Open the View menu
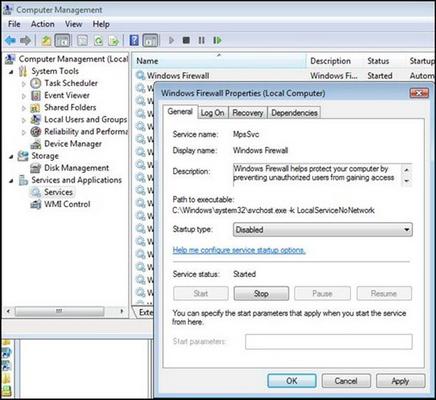 [x=74, y=24]
